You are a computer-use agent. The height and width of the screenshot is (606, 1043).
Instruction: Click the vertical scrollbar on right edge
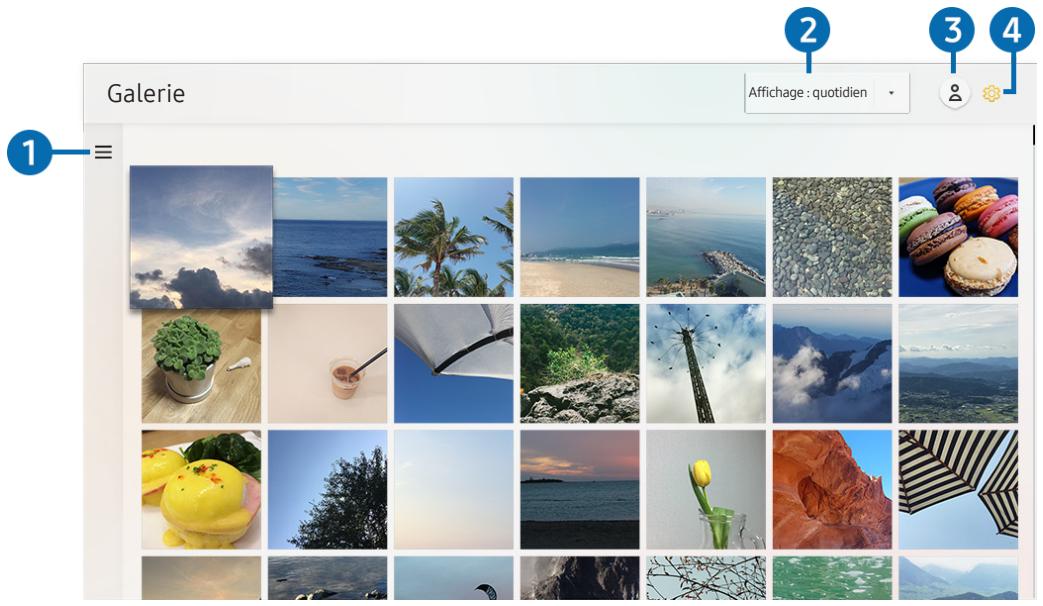1034,134
